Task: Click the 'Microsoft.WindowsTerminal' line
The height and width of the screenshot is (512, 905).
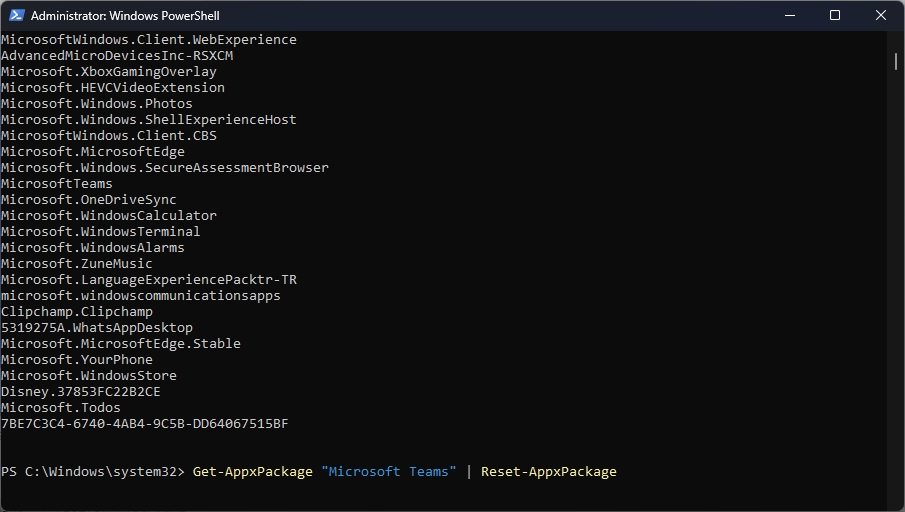Action: coord(101,231)
